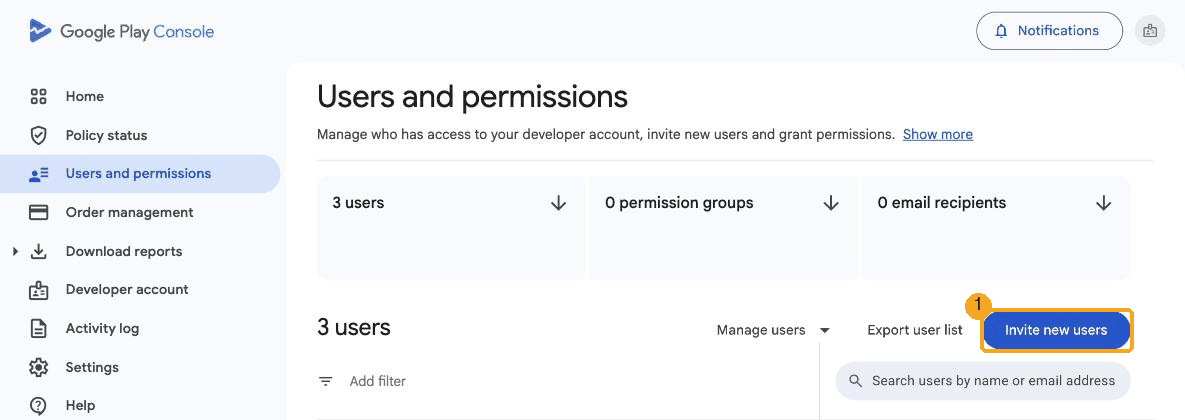Click the Activity log document icon

coord(38,329)
